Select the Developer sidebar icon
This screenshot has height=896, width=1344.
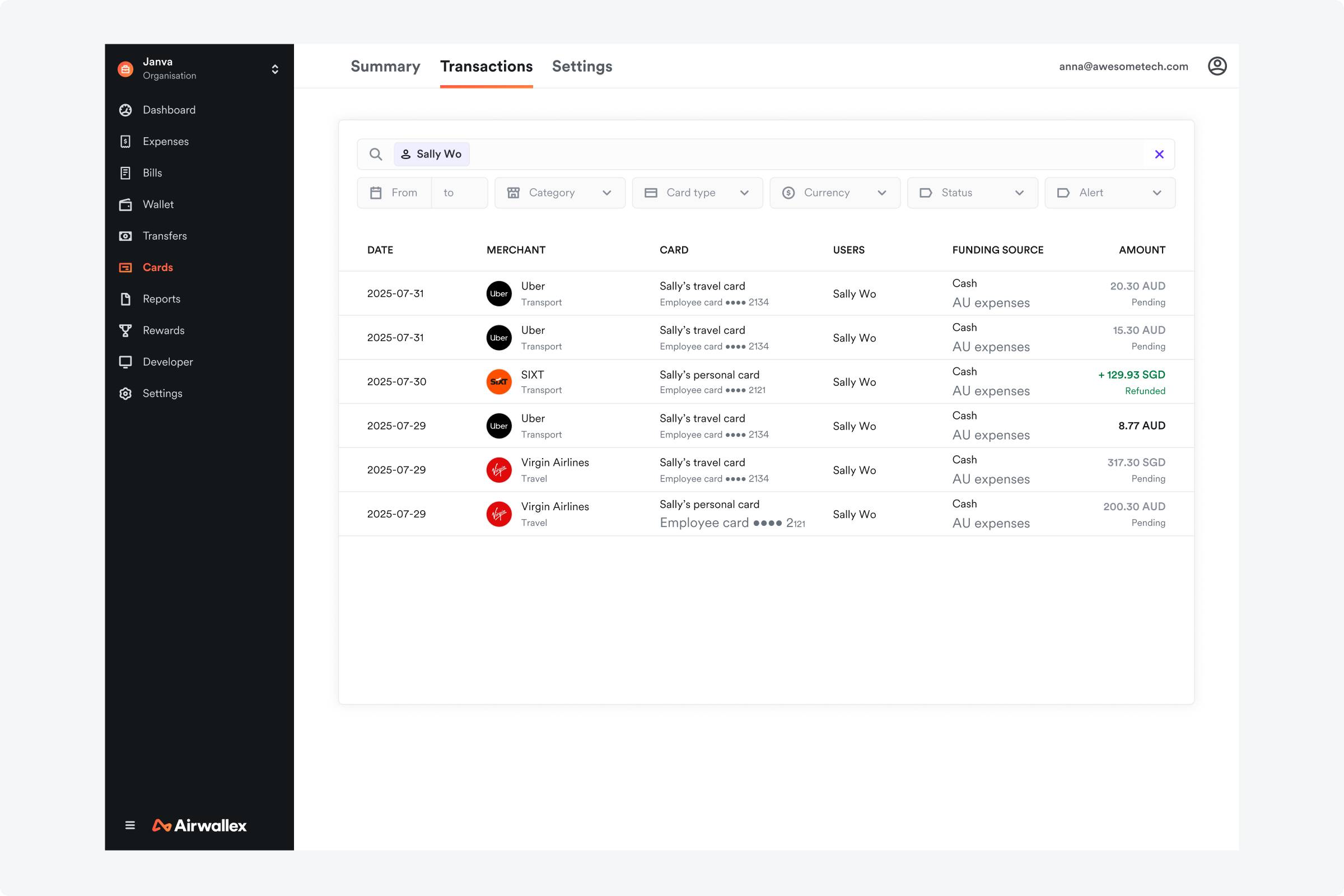[x=125, y=361]
